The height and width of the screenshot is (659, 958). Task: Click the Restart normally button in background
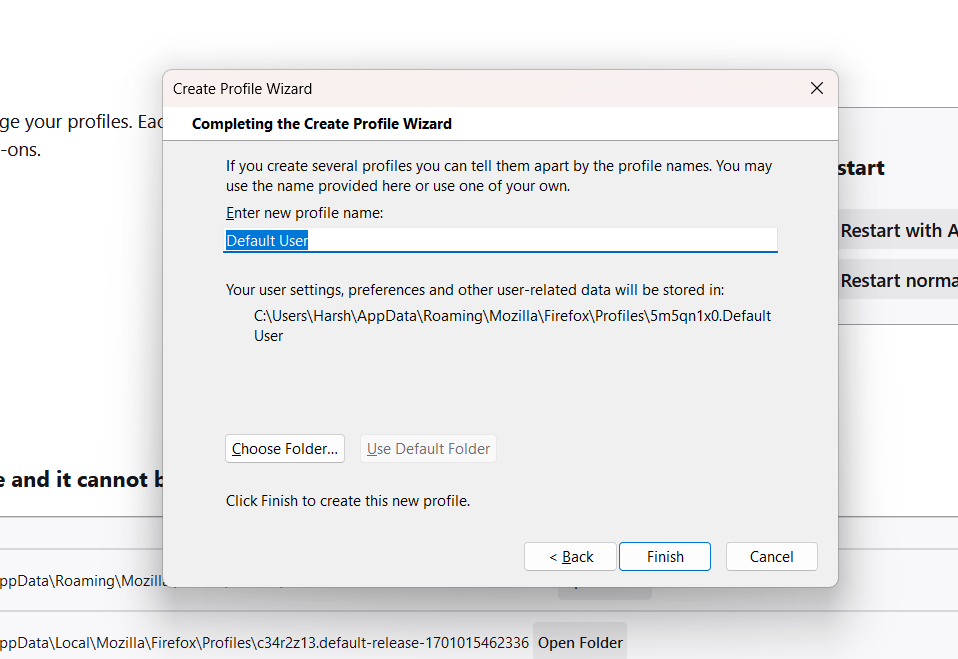[x=898, y=281]
